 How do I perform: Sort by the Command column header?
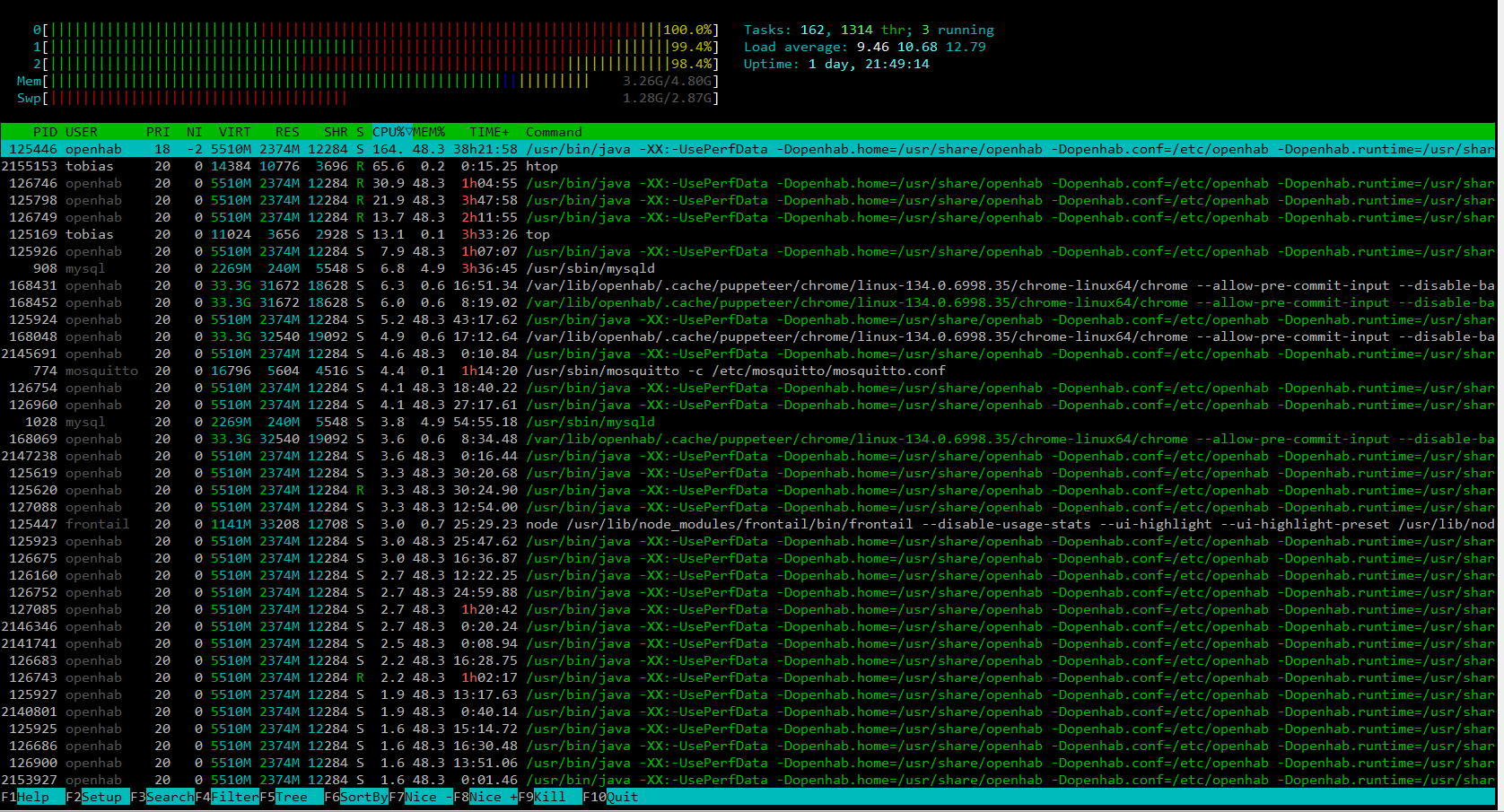pyautogui.click(x=554, y=132)
